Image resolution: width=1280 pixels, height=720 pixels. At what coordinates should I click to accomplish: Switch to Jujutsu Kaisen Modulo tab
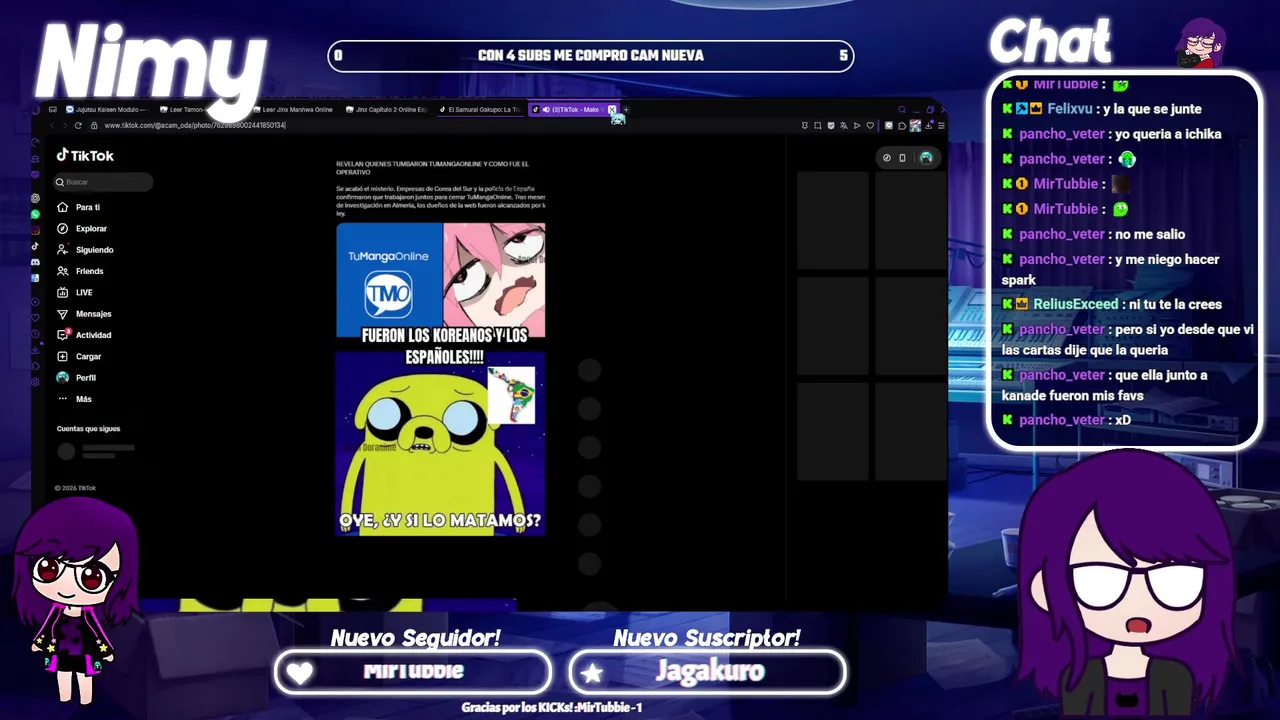point(106,109)
